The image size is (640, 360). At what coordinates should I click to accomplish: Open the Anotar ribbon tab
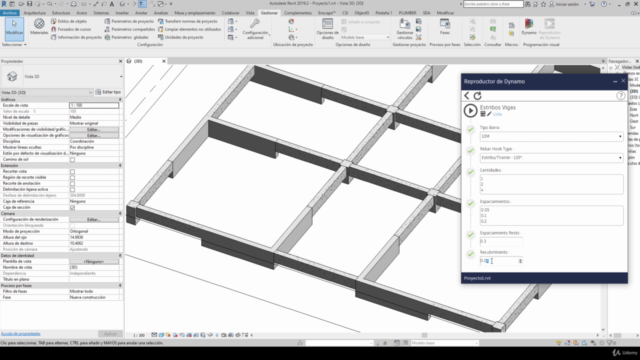point(141,13)
